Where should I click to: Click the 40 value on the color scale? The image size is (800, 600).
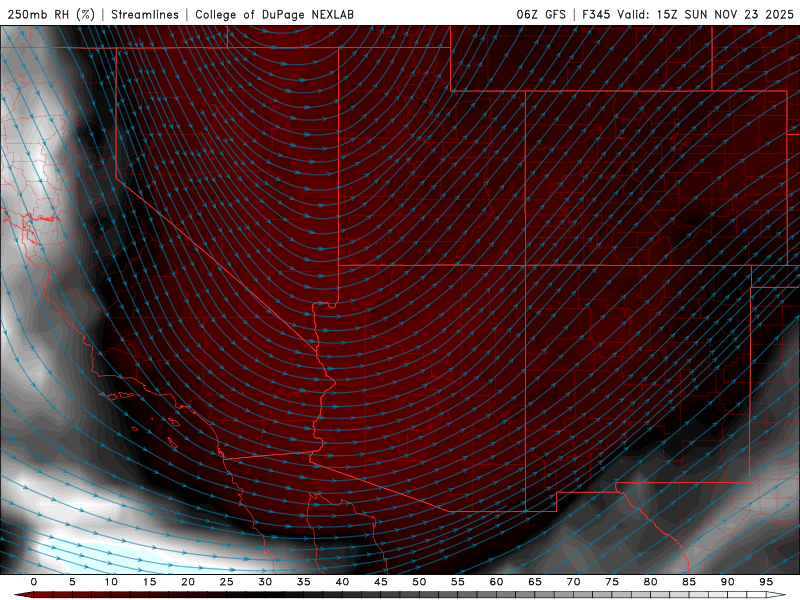point(342,582)
